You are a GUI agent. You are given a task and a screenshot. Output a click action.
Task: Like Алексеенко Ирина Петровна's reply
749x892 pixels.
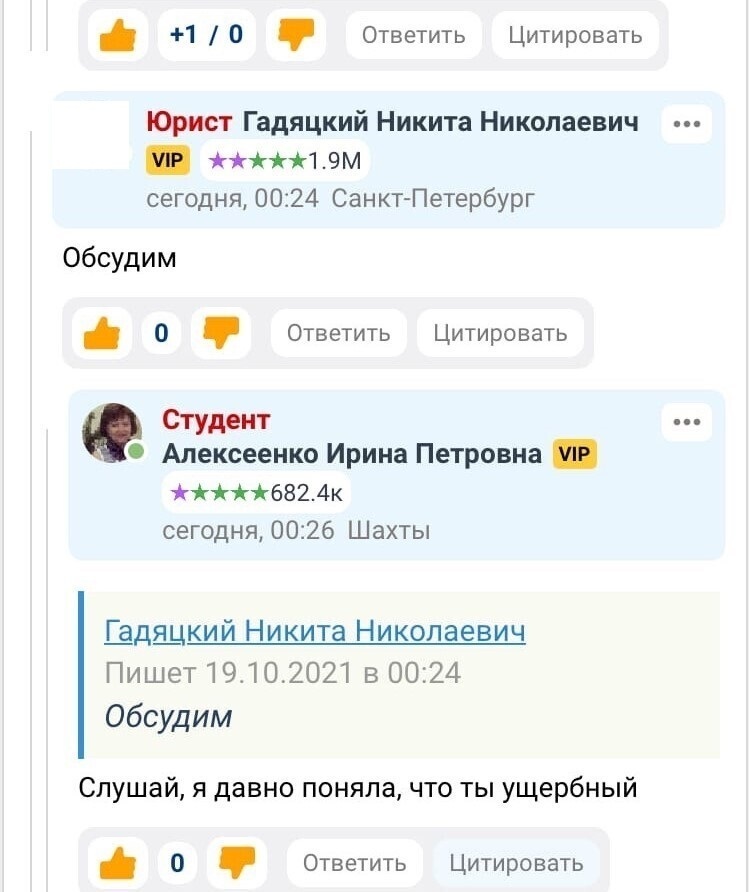[118, 862]
